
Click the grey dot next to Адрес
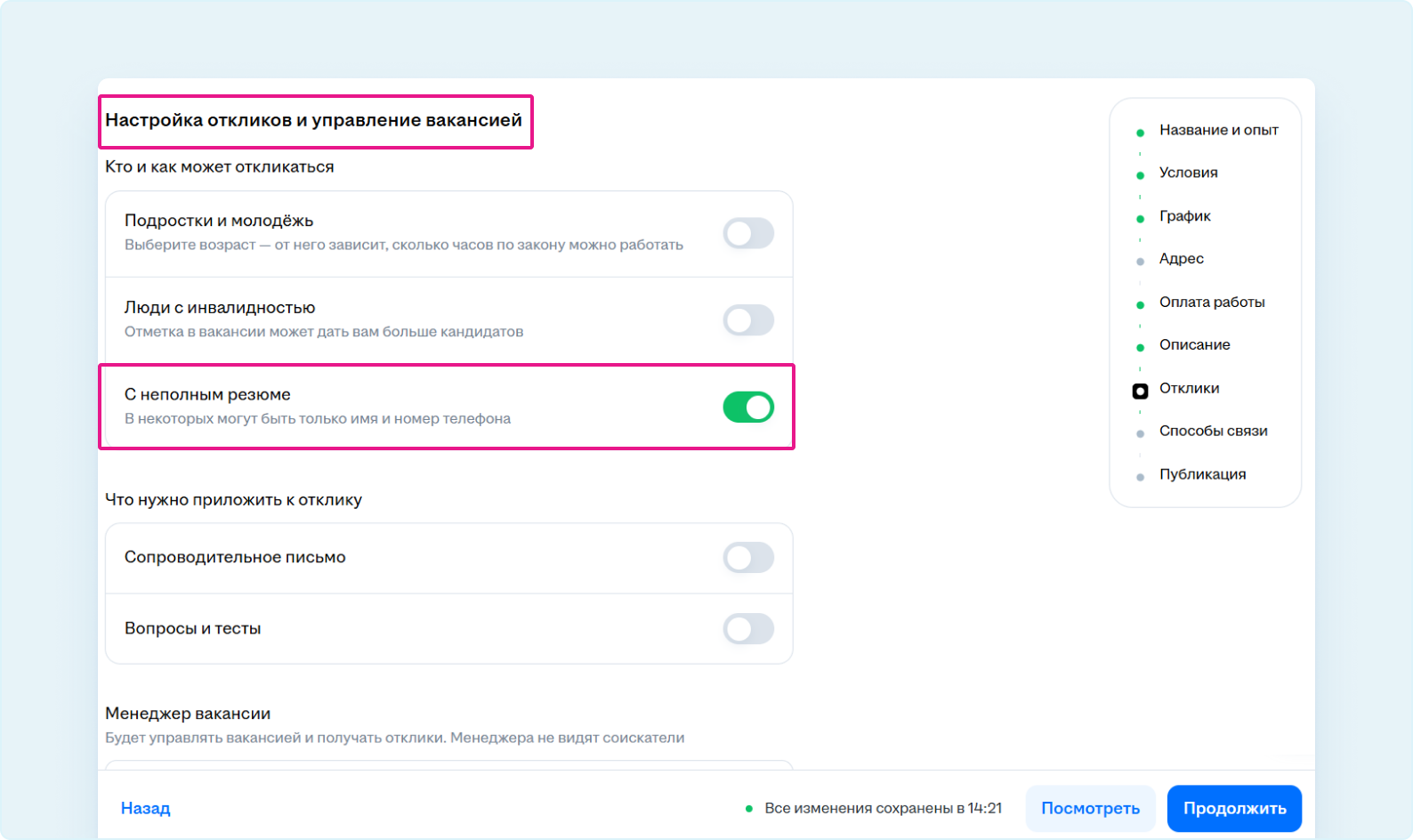click(x=1140, y=262)
